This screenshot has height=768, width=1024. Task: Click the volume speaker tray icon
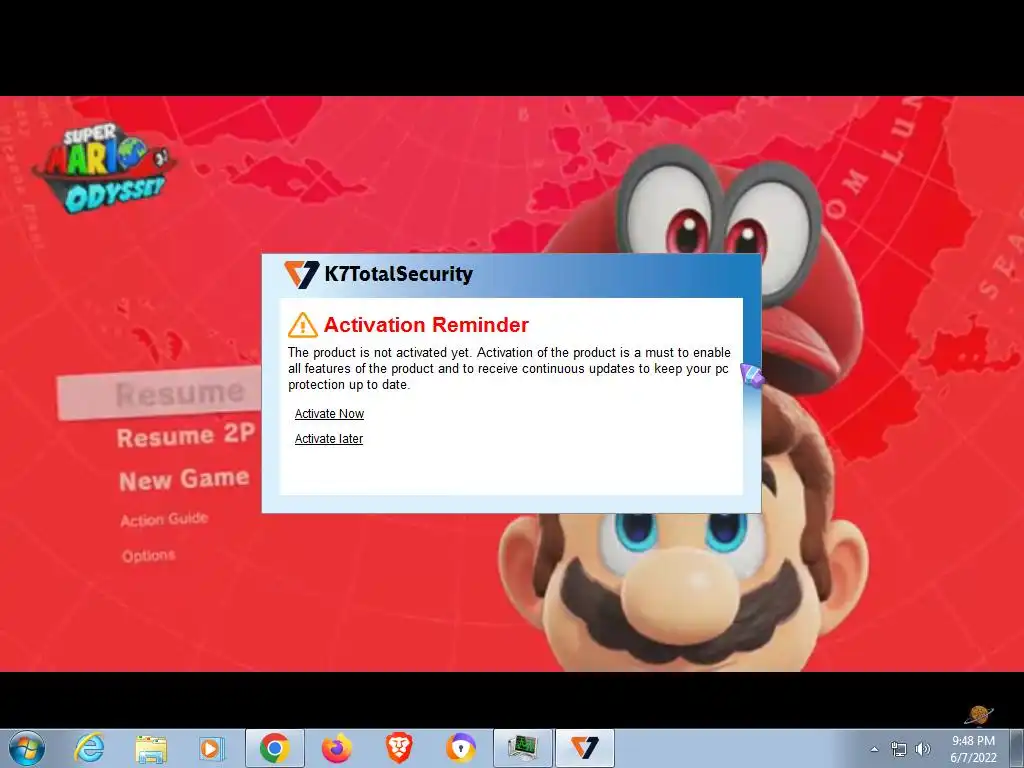922,749
